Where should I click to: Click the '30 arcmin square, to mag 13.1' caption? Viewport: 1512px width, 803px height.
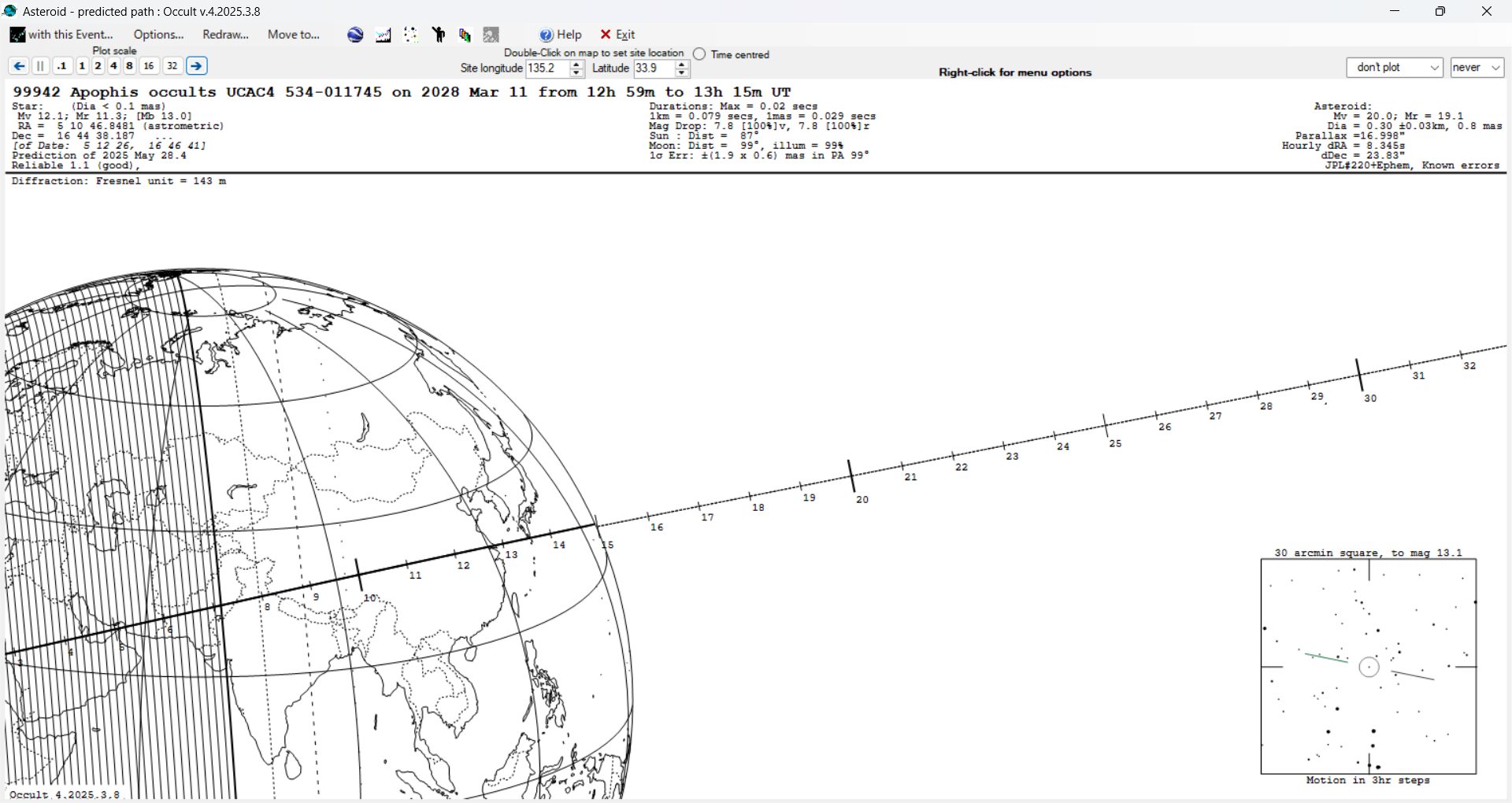[x=1368, y=553]
